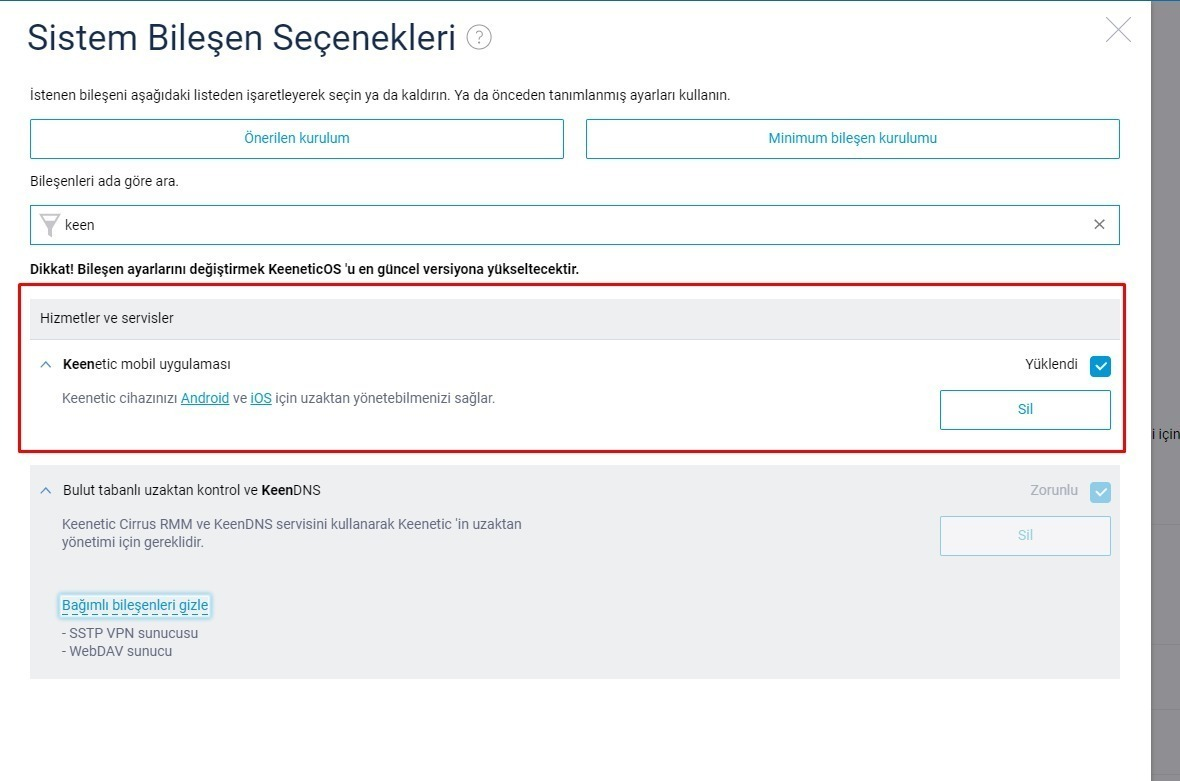Focus the component search field containing 'keen'
The width and height of the screenshot is (1180, 781).
tap(575, 225)
